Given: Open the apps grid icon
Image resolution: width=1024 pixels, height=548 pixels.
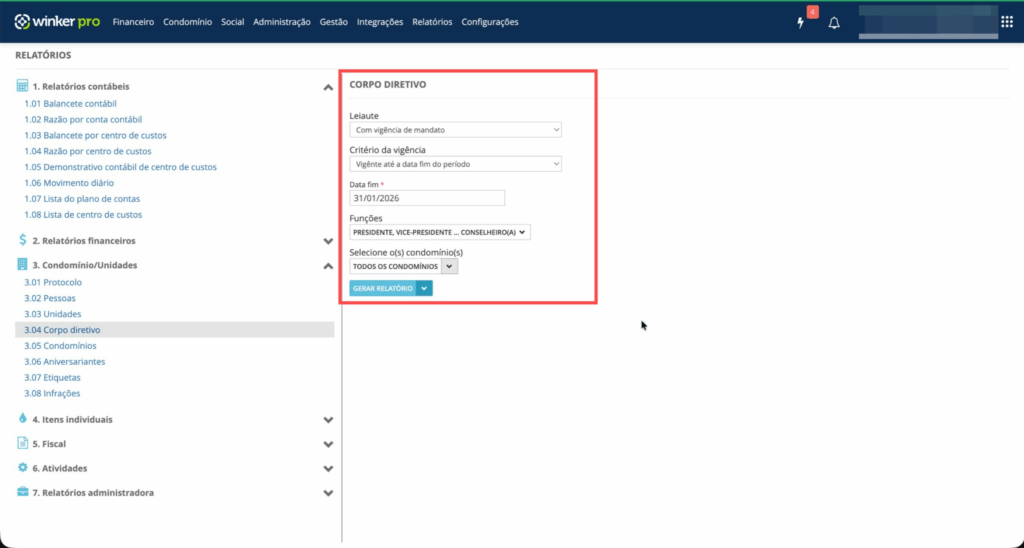Looking at the screenshot, I should (1007, 22).
